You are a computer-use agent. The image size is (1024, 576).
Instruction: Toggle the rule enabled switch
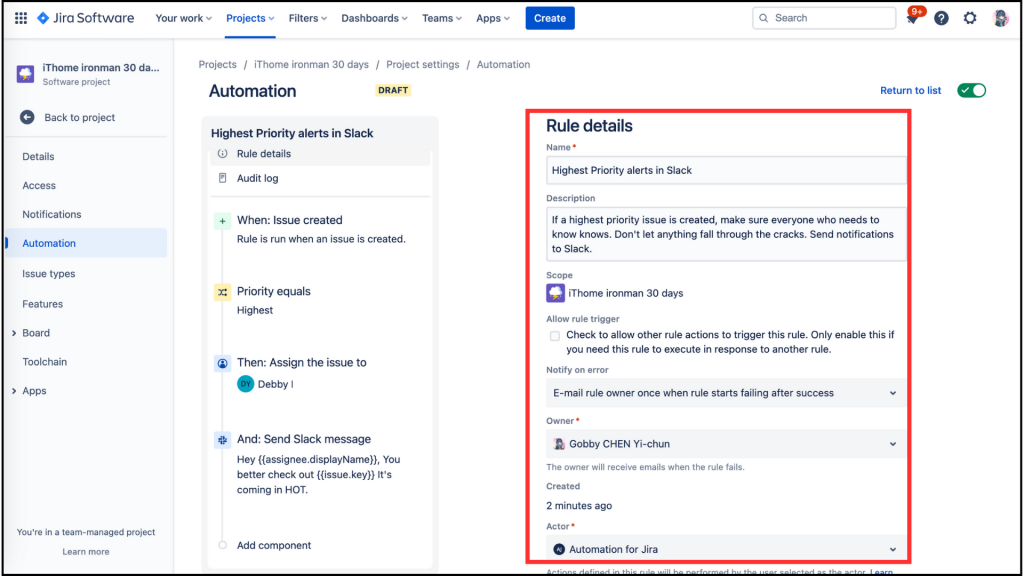[x=972, y=91]
